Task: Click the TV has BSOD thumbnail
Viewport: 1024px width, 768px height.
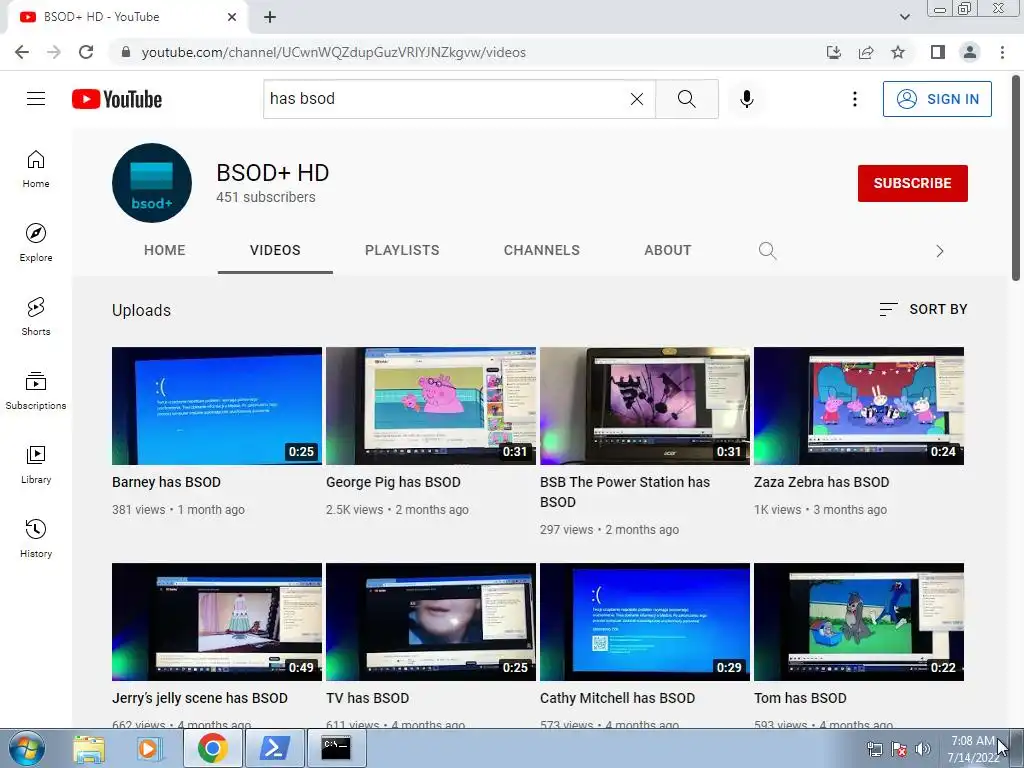Action: tap(431, 622)
